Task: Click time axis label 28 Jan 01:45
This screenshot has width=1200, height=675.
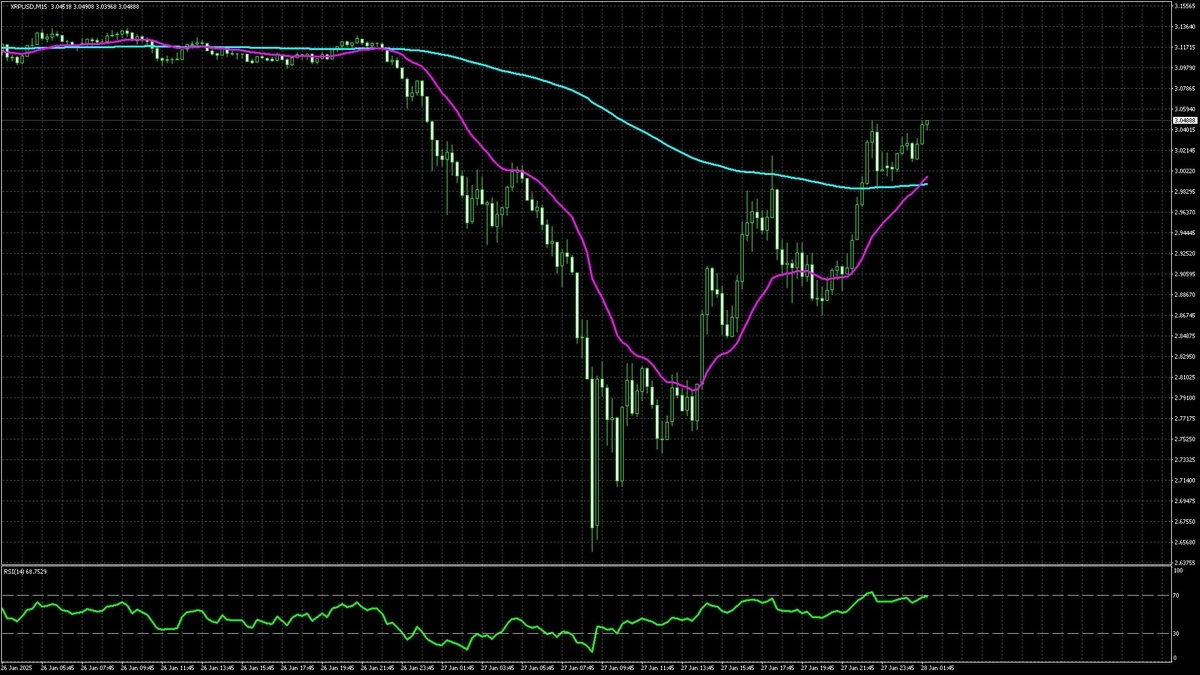Action: pyautogui.click(x=938, y=668)
